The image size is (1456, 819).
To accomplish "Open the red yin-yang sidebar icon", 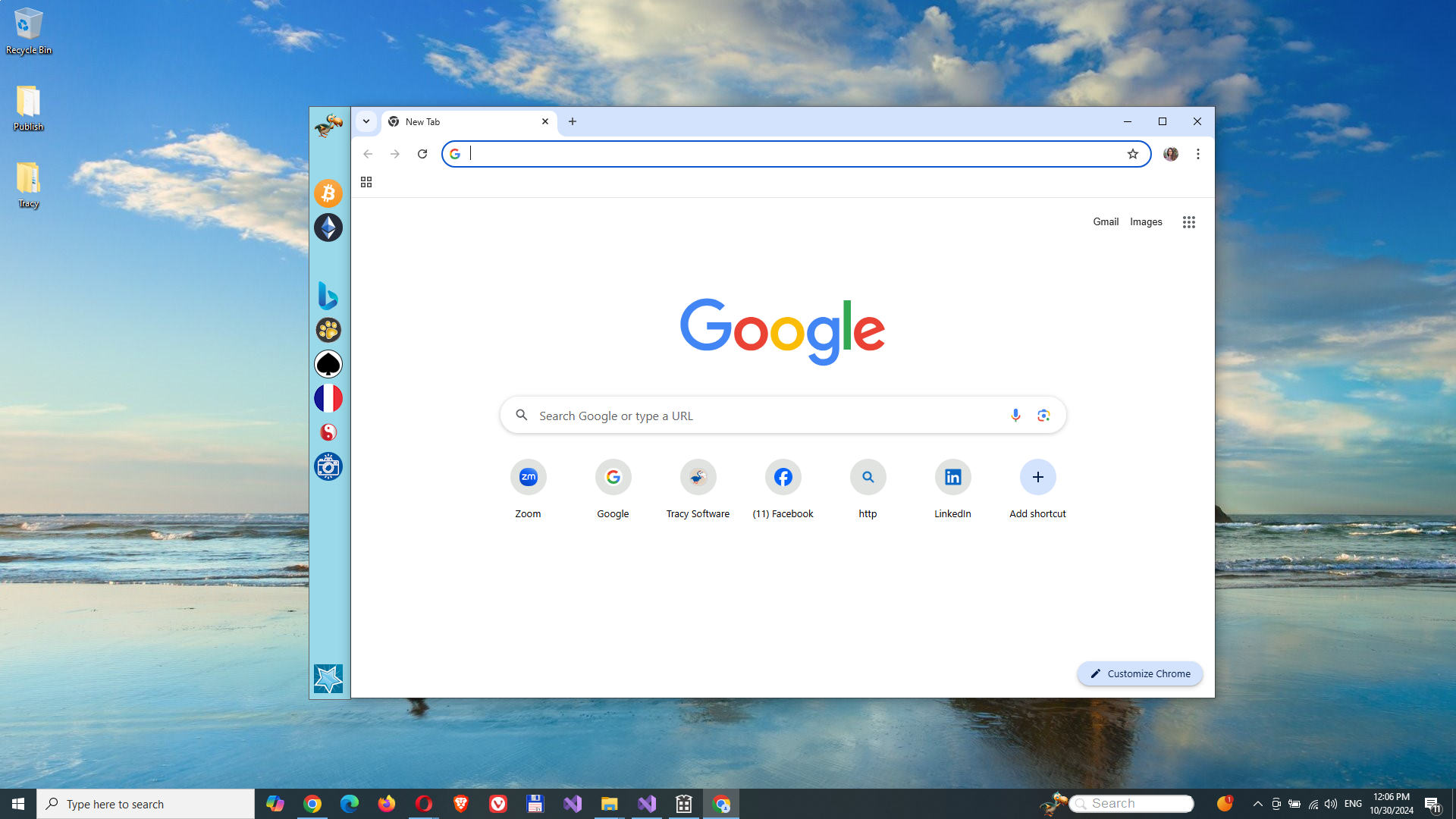I will pos(328,432).
